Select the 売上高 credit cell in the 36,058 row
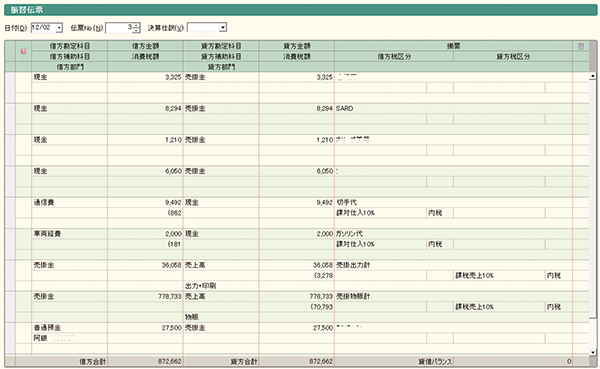Viewport: 600px width, 369px height. click(x=221, y=265)
